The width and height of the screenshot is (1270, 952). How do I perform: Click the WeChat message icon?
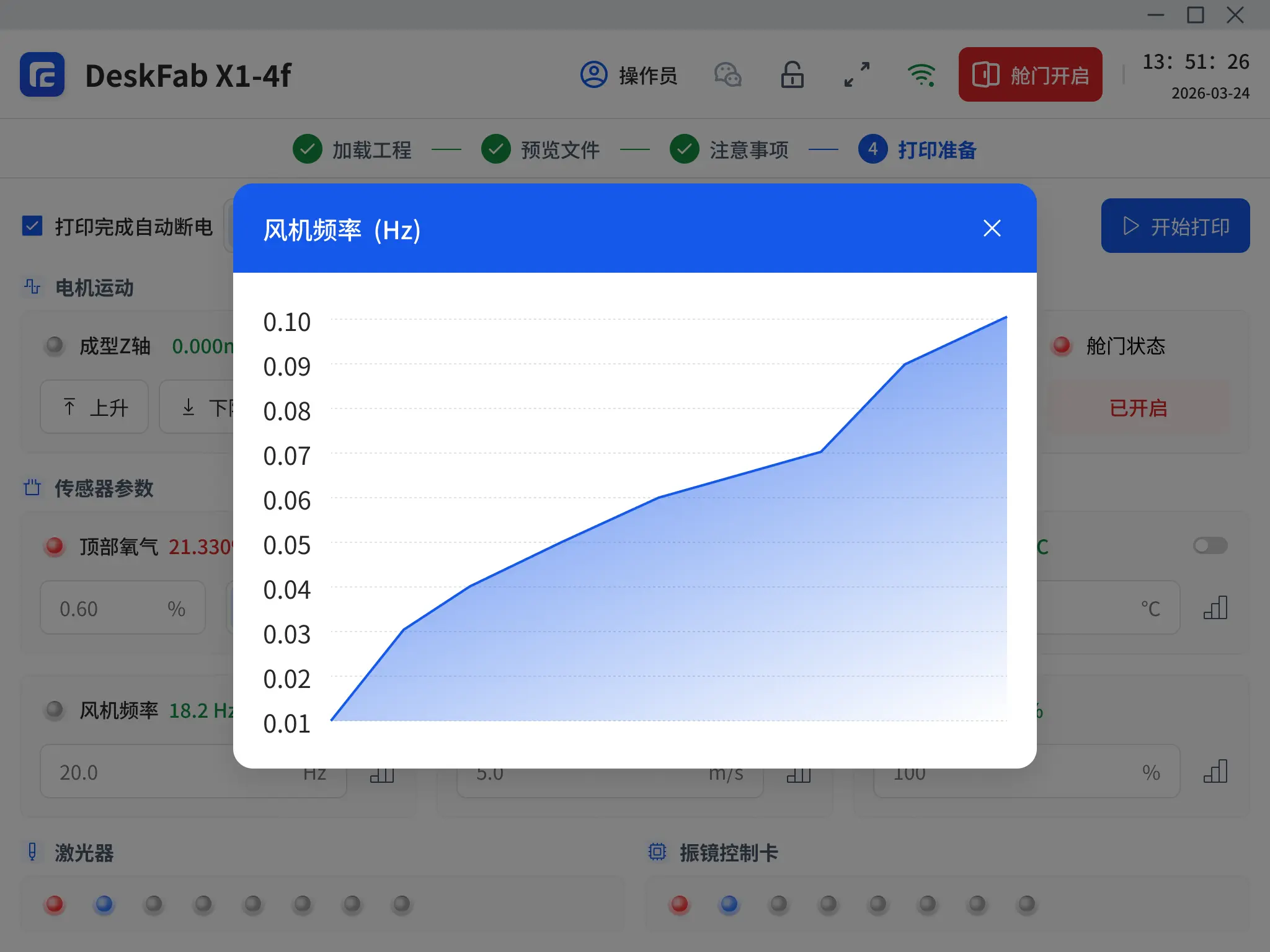click(727, 75)
